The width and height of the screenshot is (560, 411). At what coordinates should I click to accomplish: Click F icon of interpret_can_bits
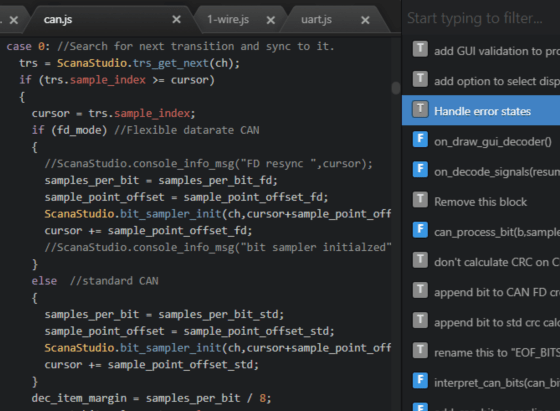pos(420,380)
